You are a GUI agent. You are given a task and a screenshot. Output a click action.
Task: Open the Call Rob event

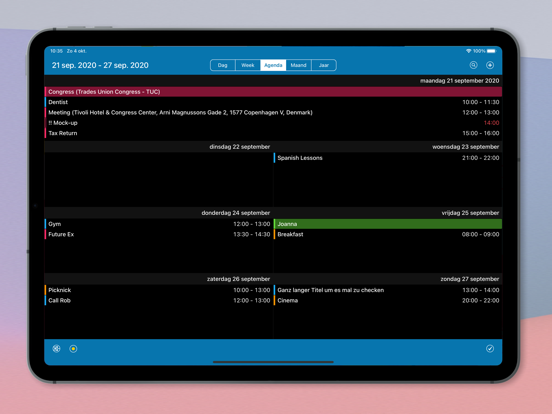click(158, 301)
